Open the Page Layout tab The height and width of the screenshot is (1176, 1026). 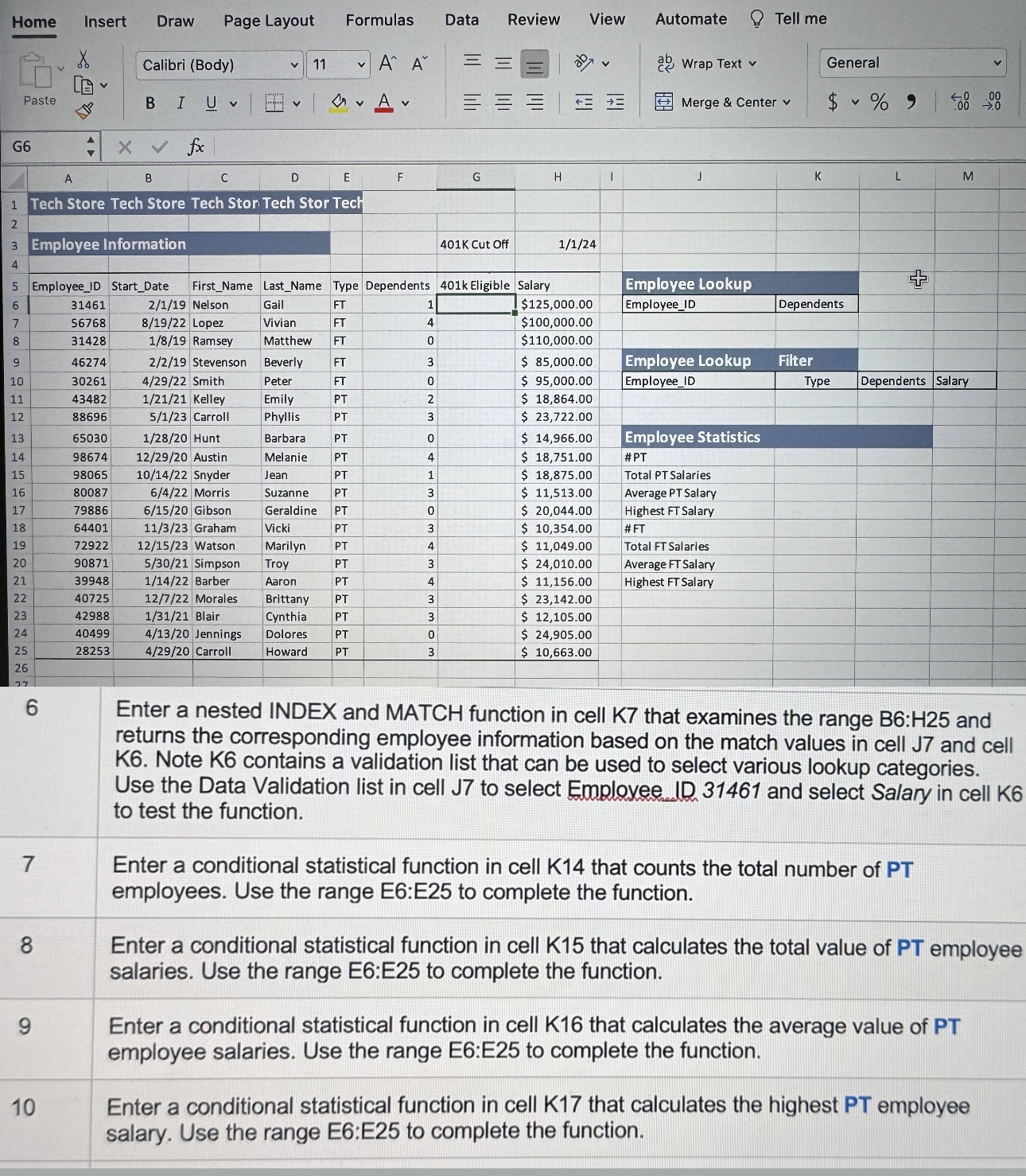[269, 21]
